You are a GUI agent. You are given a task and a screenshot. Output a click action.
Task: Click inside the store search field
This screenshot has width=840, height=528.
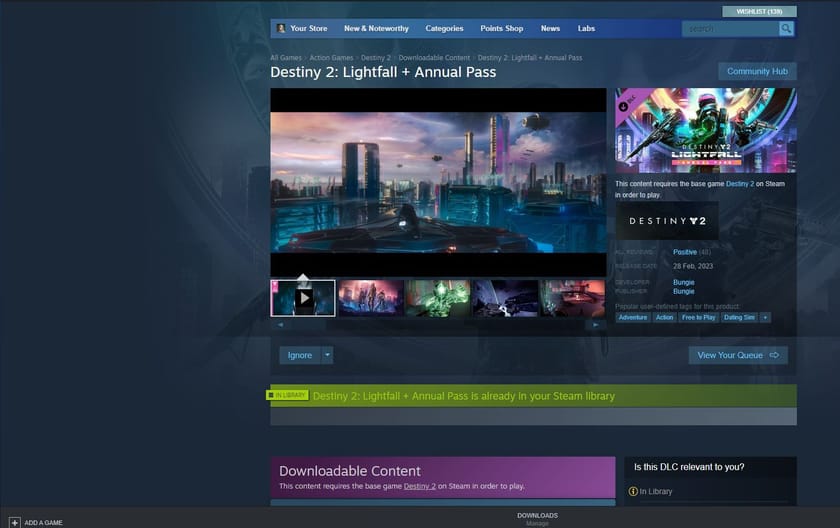[x=730, y=29]
